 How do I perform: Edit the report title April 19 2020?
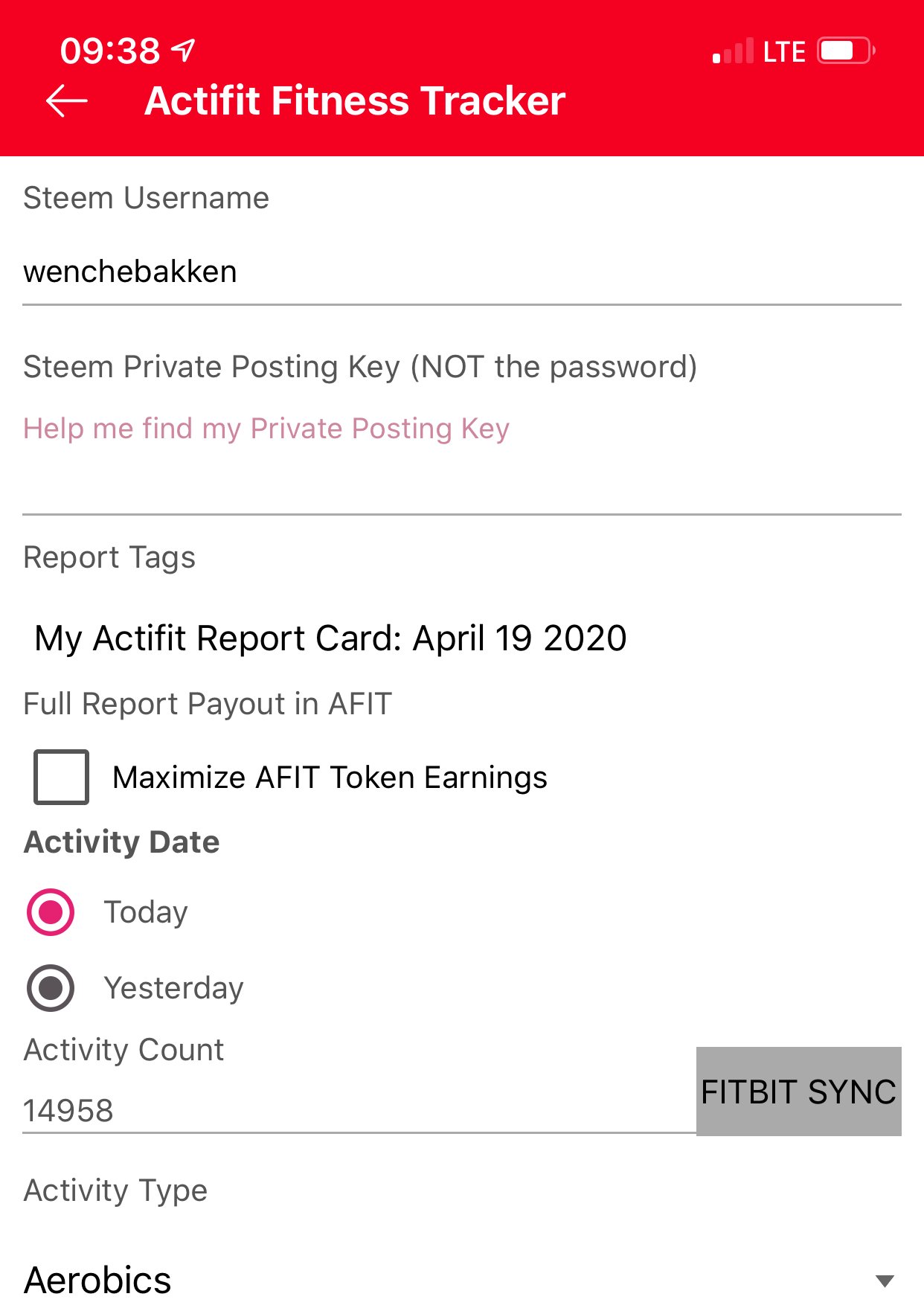330,638
